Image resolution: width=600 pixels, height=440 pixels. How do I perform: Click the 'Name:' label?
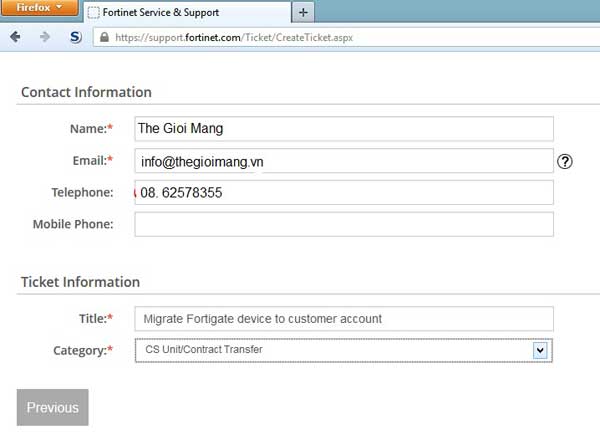(x=91, y=129)
